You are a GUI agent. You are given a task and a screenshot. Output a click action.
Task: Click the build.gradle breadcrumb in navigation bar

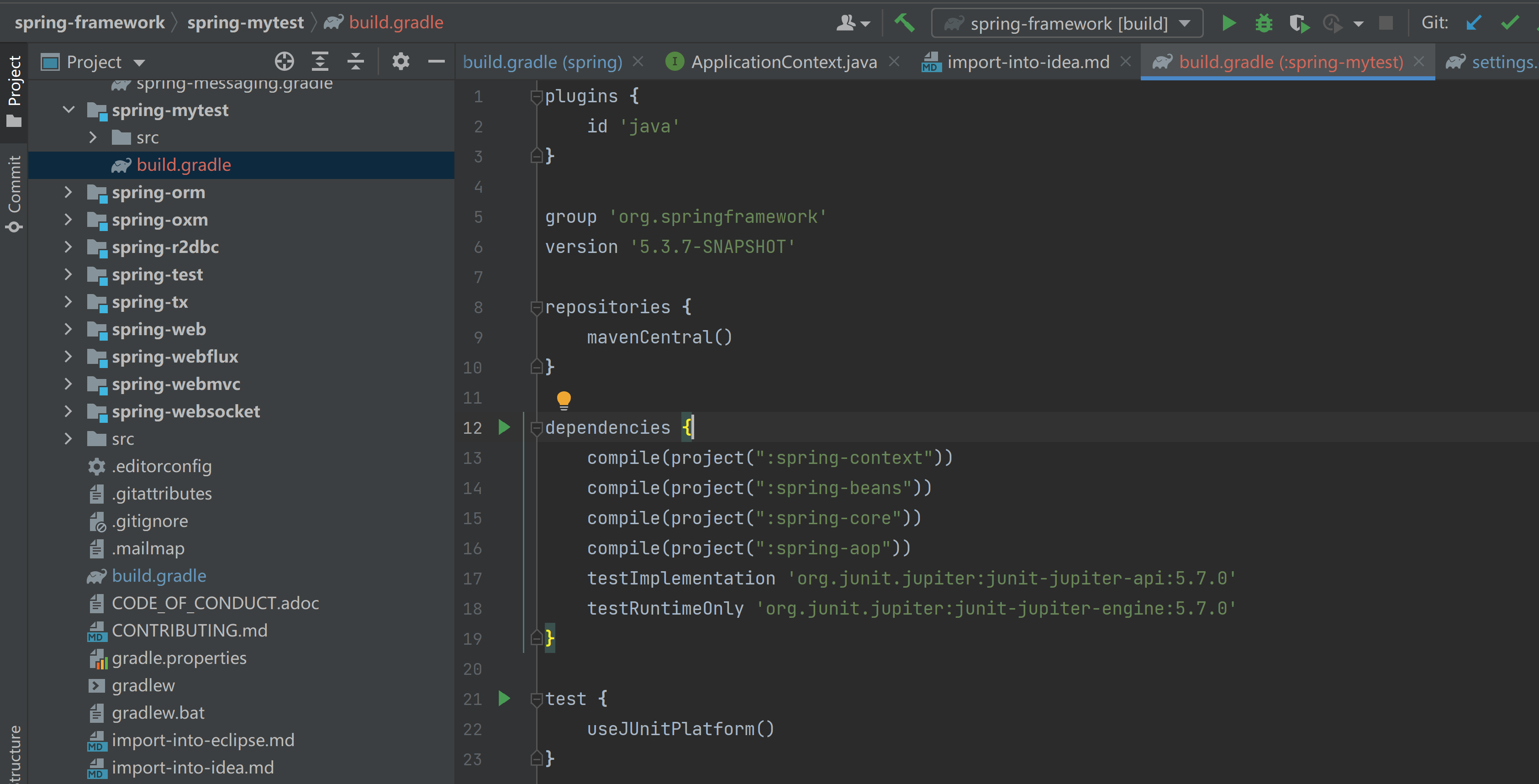coord(384,23)
